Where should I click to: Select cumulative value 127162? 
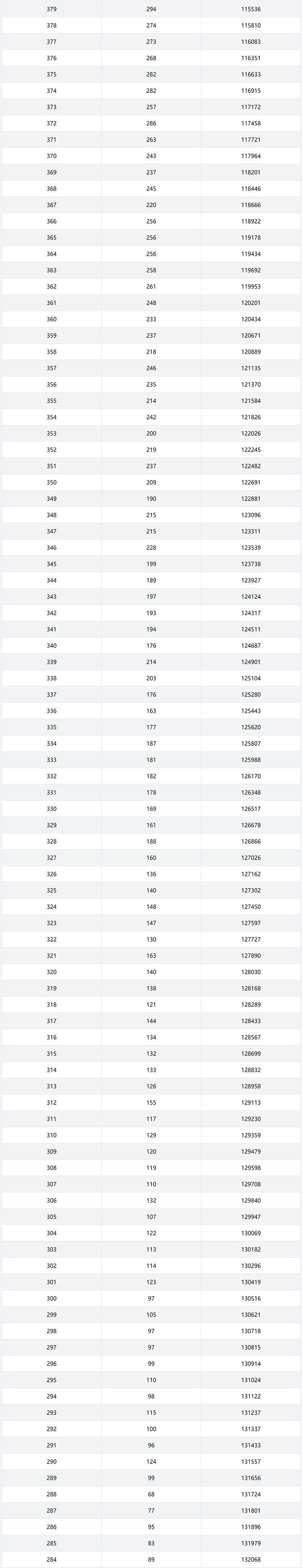[251, 874]
